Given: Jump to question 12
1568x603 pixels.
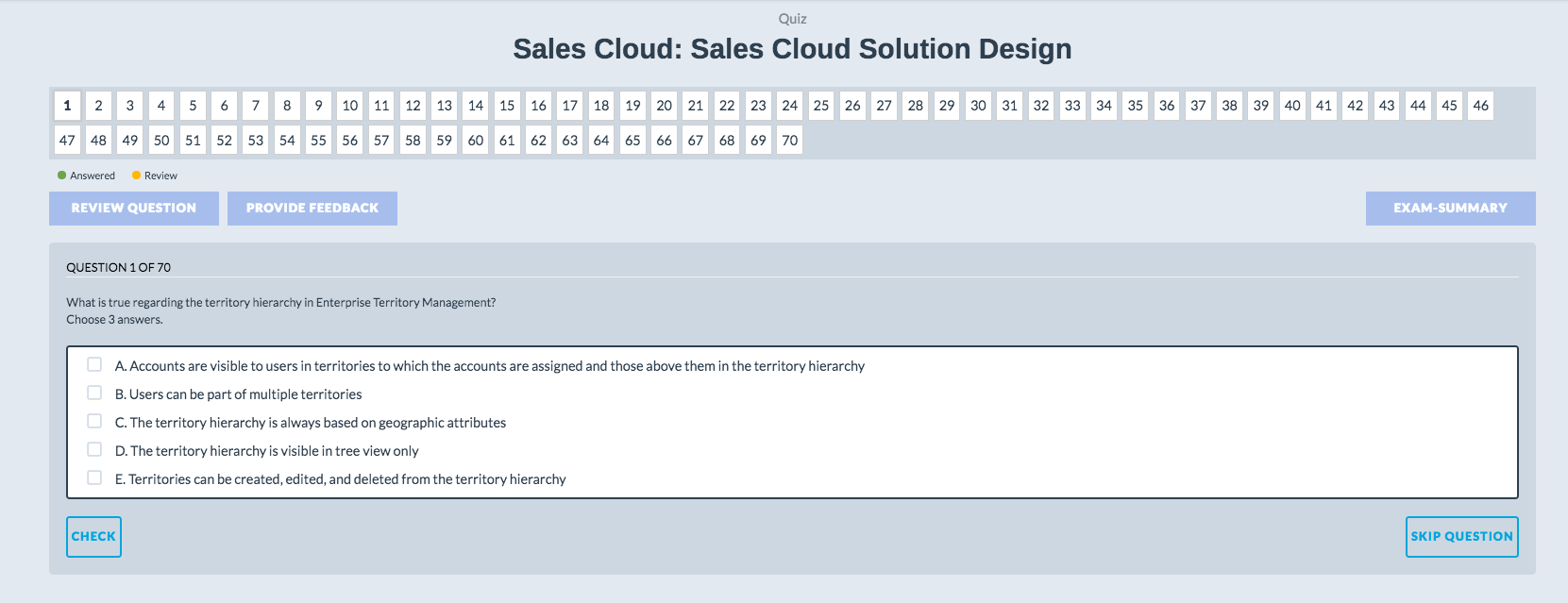Looking at the screenshot, I should click(x=413, y=106).
